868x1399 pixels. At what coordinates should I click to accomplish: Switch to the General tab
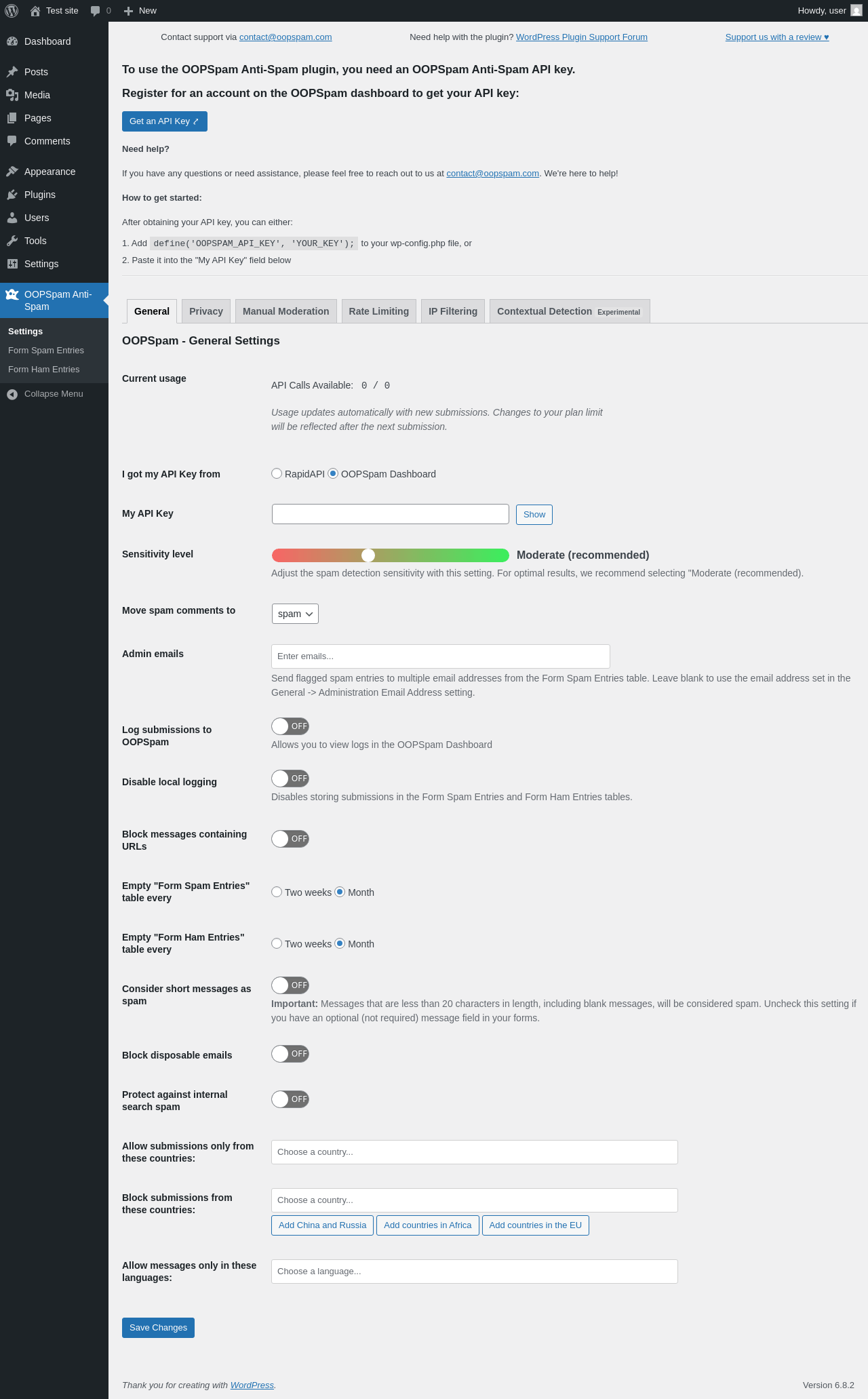click(x=152, y=311)
